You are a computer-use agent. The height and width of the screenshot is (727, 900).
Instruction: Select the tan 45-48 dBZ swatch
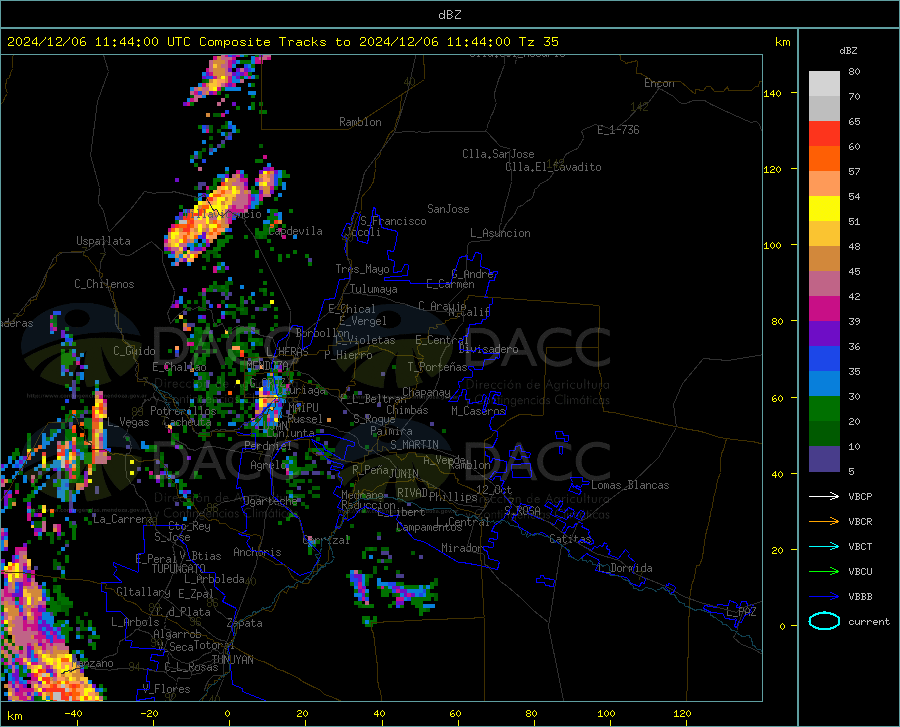(x=824, y=259)
